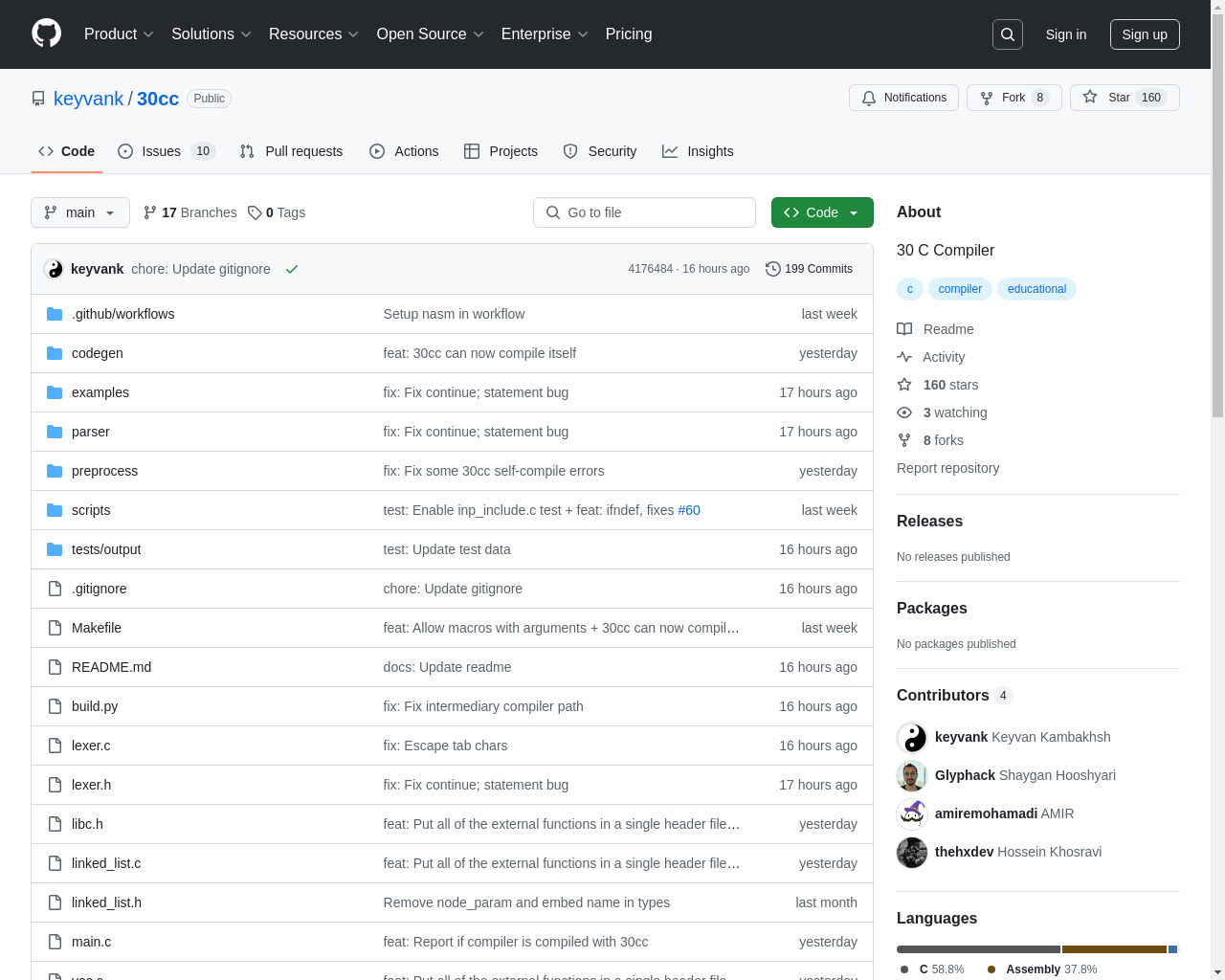Open commit 'Setup nasm in workflow'

click(x=454, y=314)
